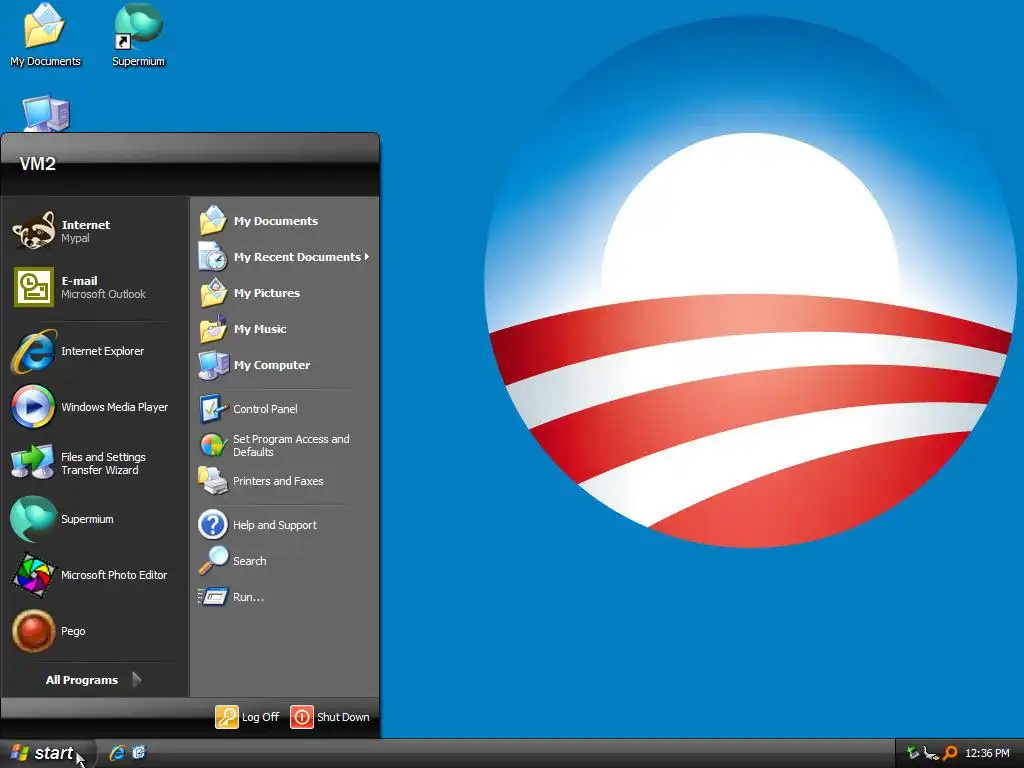The image size is (1024, 768).
Task: Click All Programs label
Action: [82, 680]
